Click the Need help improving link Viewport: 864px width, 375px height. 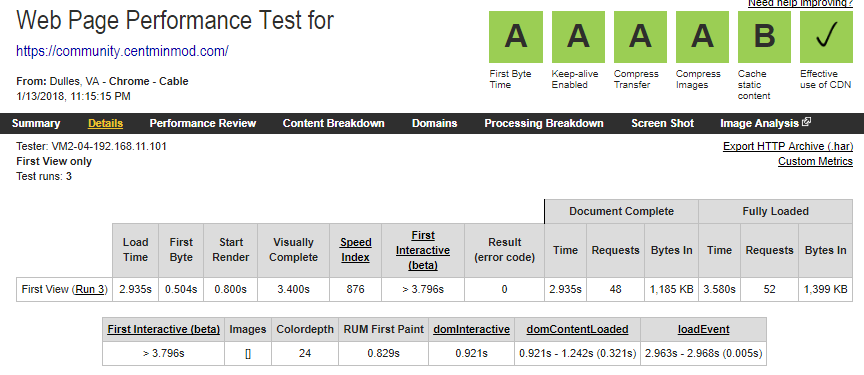tap(800, 3)
